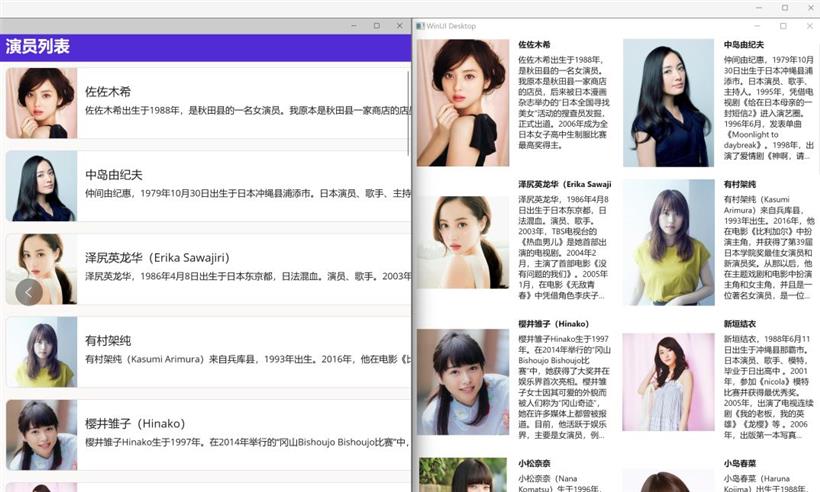820x492 pixels.
Task: Select 泽尻英龙华 (Erika Sawajiri) name in left list
Action: click(x=157, y=258)
